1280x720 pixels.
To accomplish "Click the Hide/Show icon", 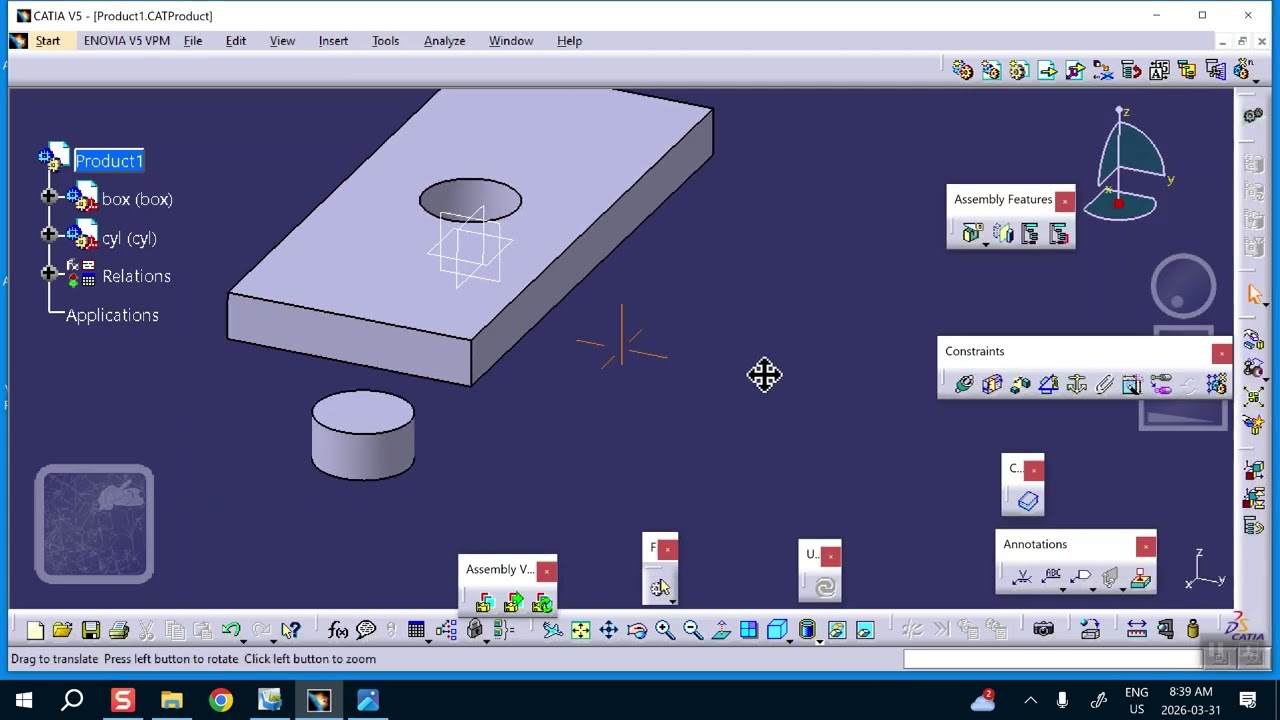I will (837, 630).
